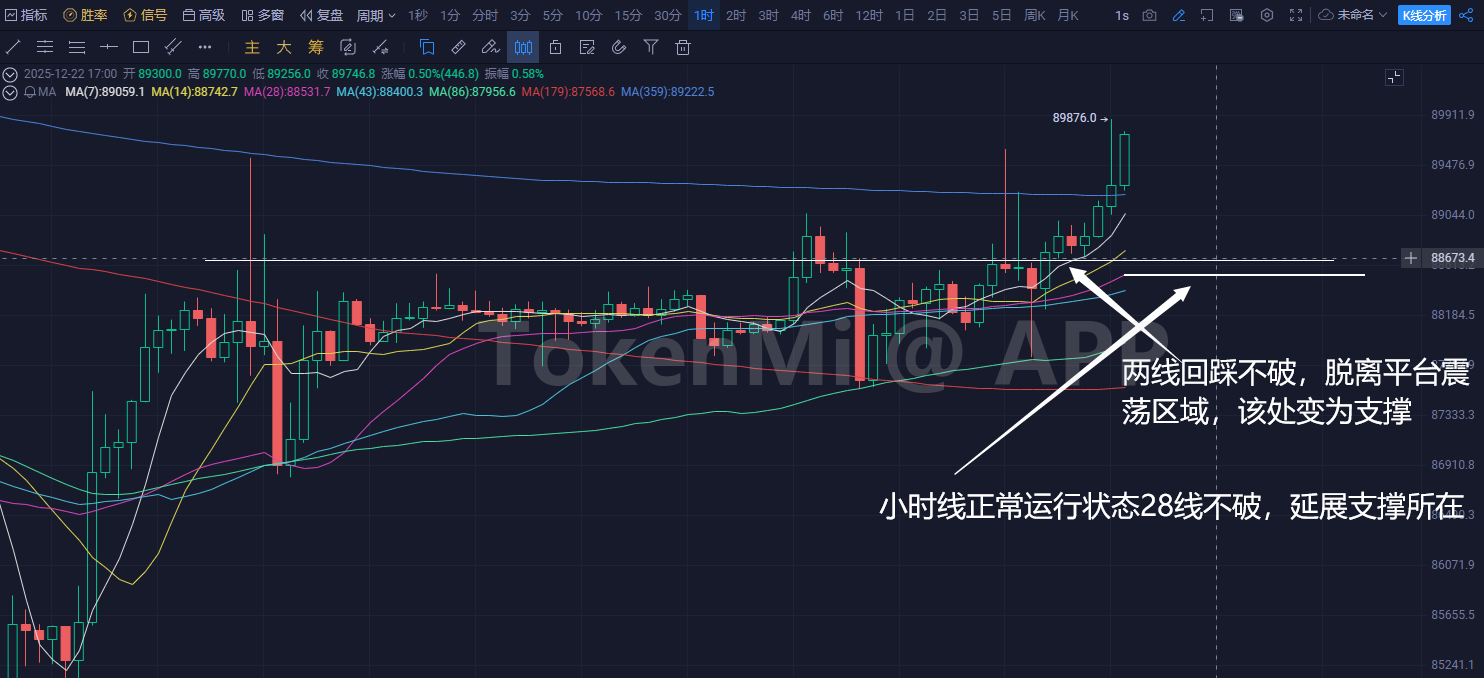Delete drawings with the trash icon
1484x678 pixels.
coord(683,47)
